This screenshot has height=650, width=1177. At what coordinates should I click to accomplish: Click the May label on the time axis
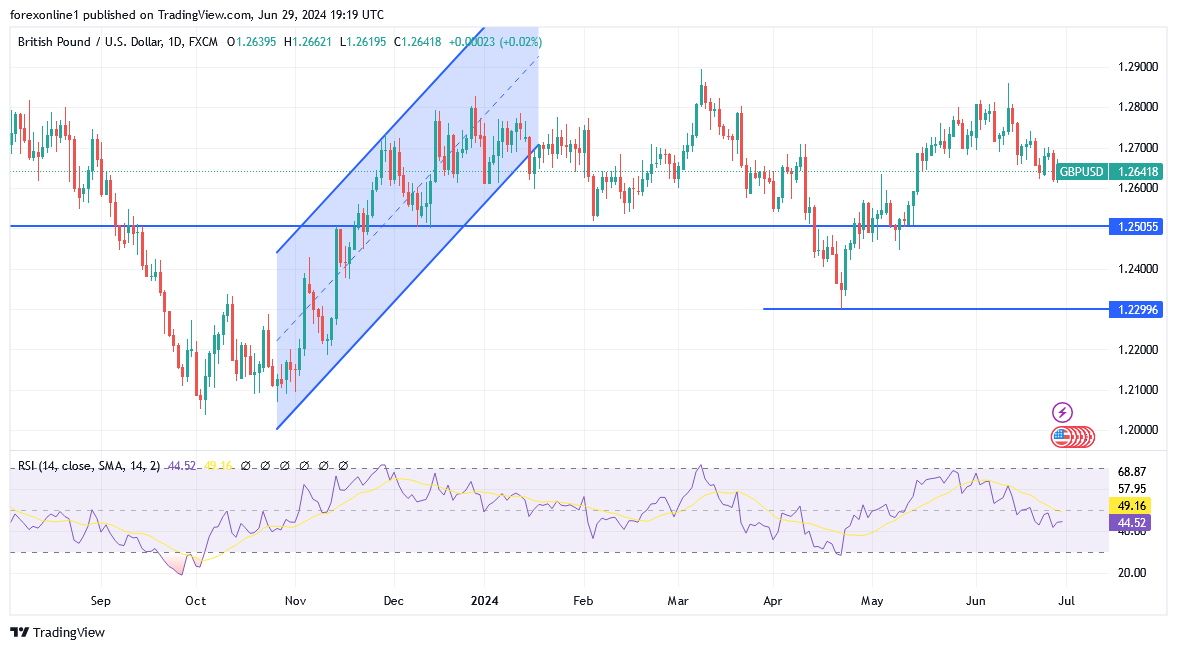(872, 601)
